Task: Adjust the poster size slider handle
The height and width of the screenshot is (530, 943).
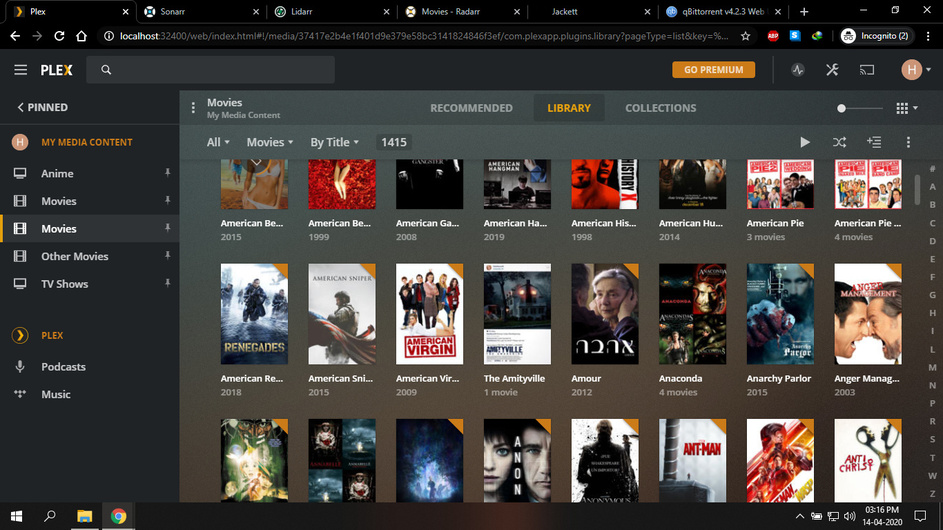Action: tap(841, 108)
